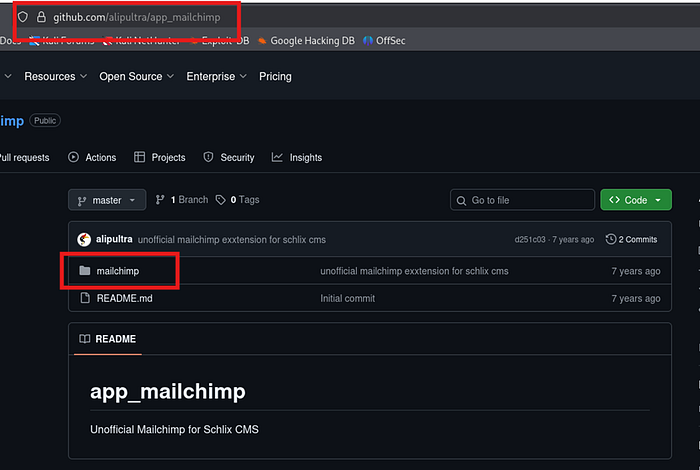Click the file icon for README.md
The width and height of the screenshot is (700, 470).
85,298
